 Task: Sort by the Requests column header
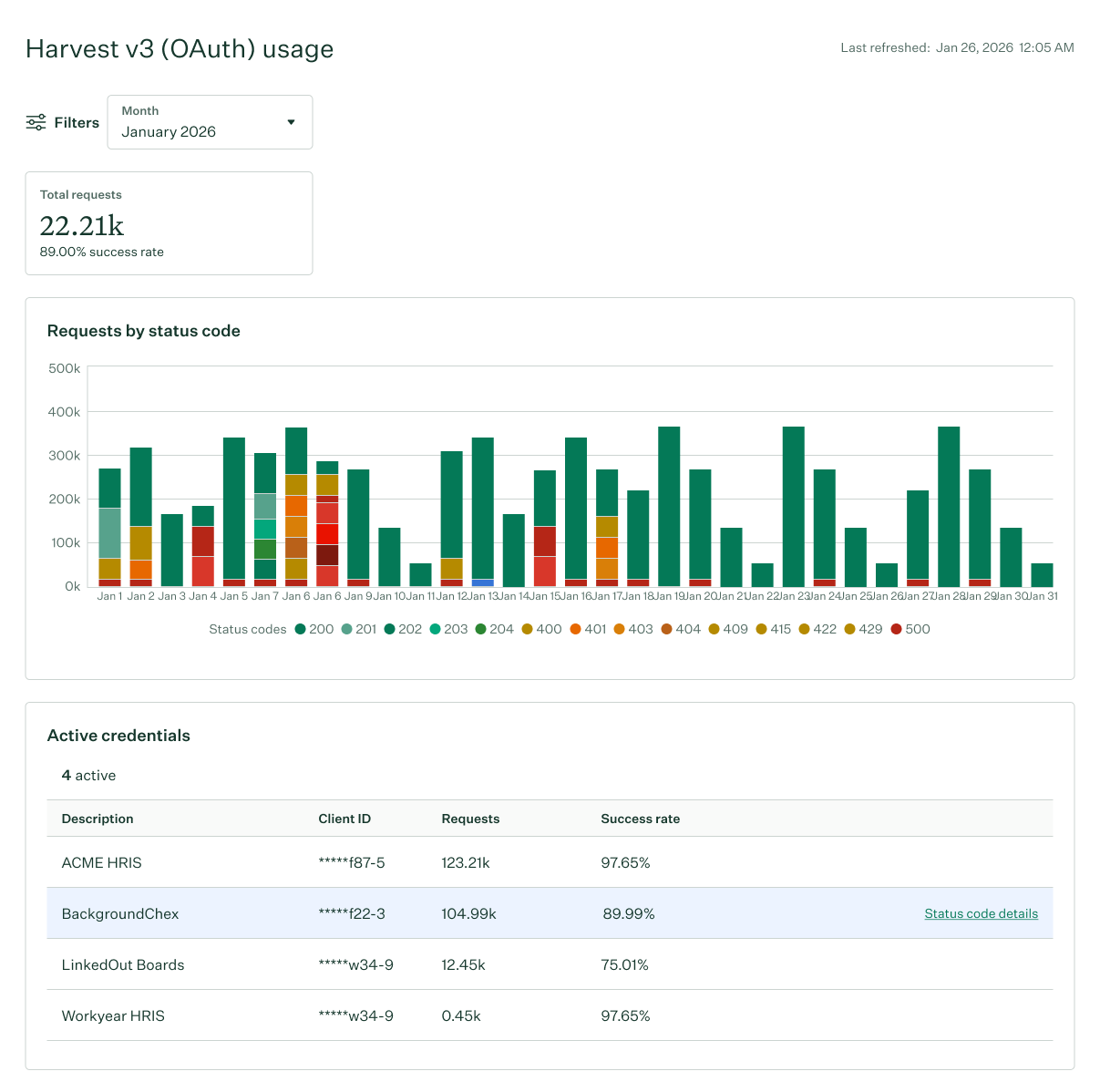click(x=470, y=819)
